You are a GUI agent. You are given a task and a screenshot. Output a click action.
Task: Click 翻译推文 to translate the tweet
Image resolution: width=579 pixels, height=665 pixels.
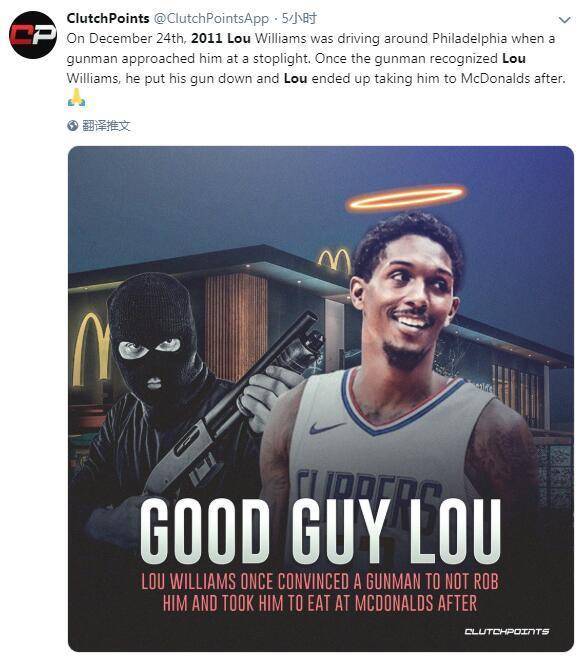click(x=106, y=126)
